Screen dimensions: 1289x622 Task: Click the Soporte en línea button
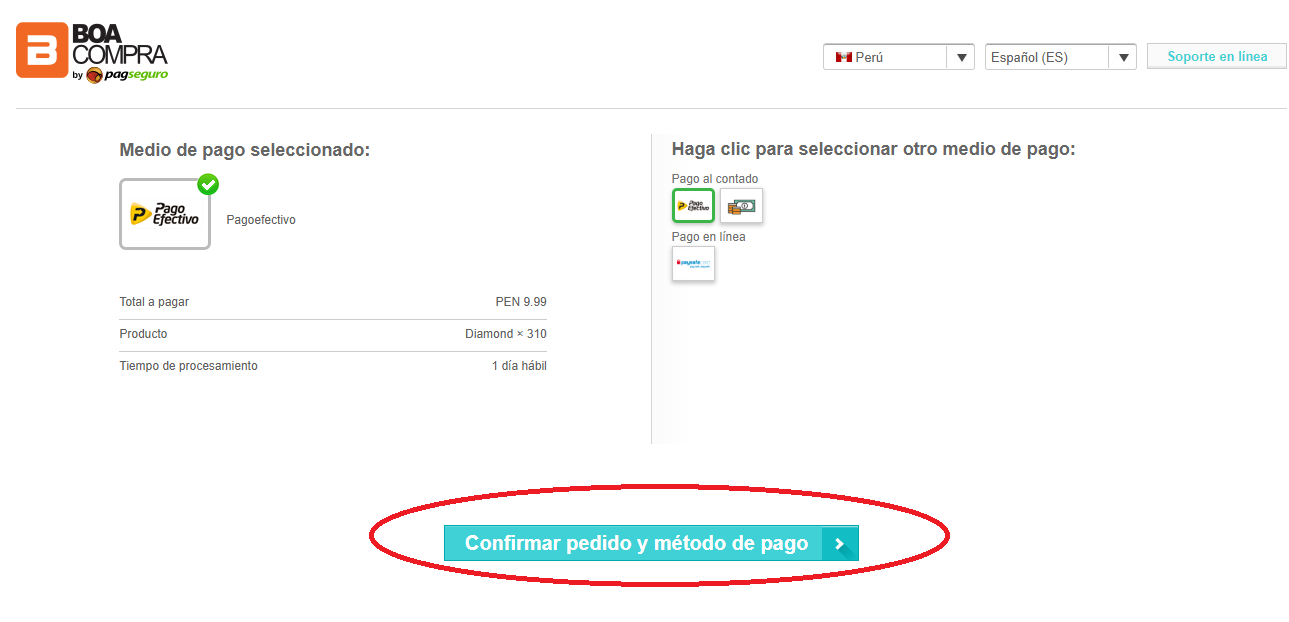click(x=1217, y=56)
